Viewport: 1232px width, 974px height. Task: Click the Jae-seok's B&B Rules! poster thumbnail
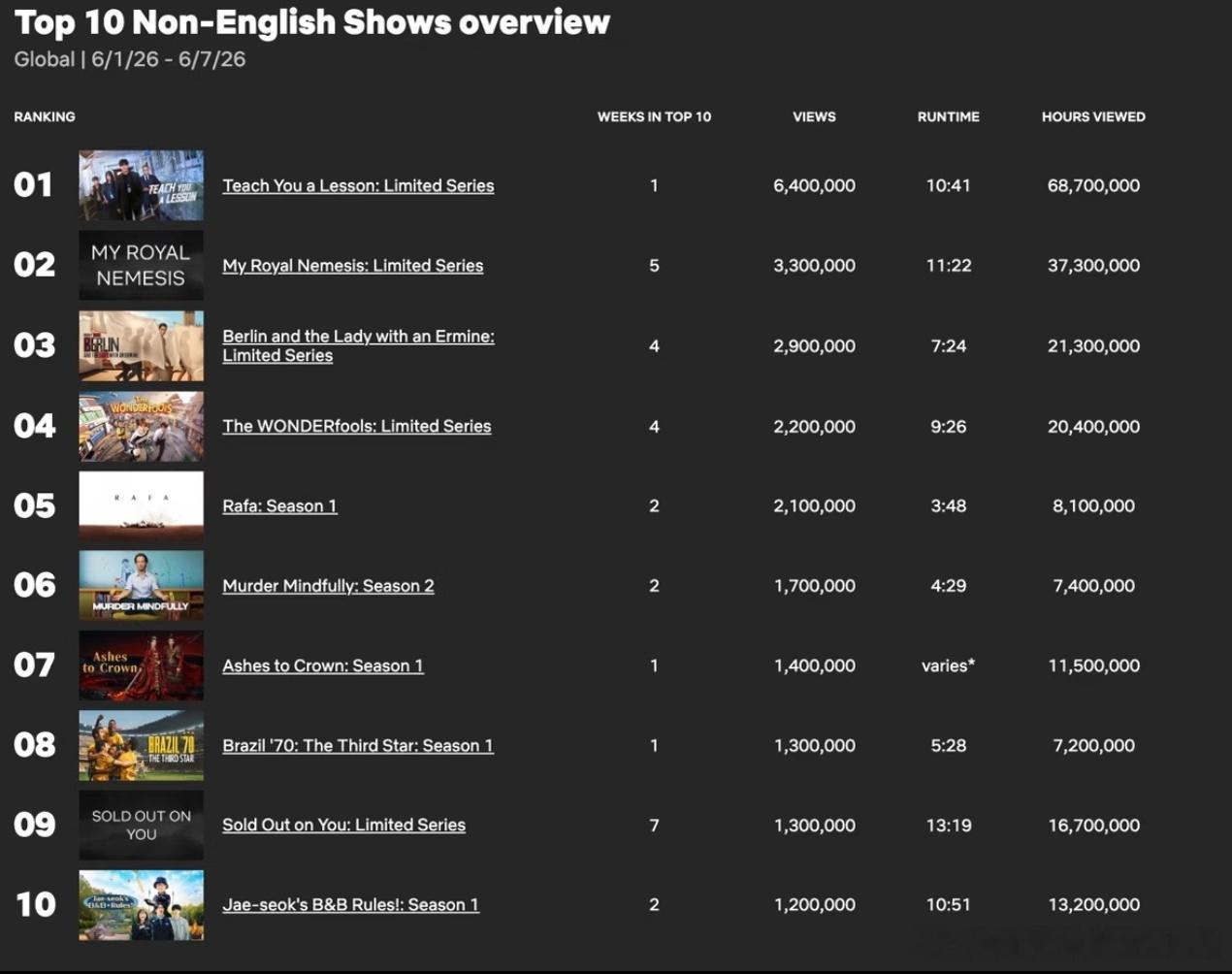[x=141, y=904]
